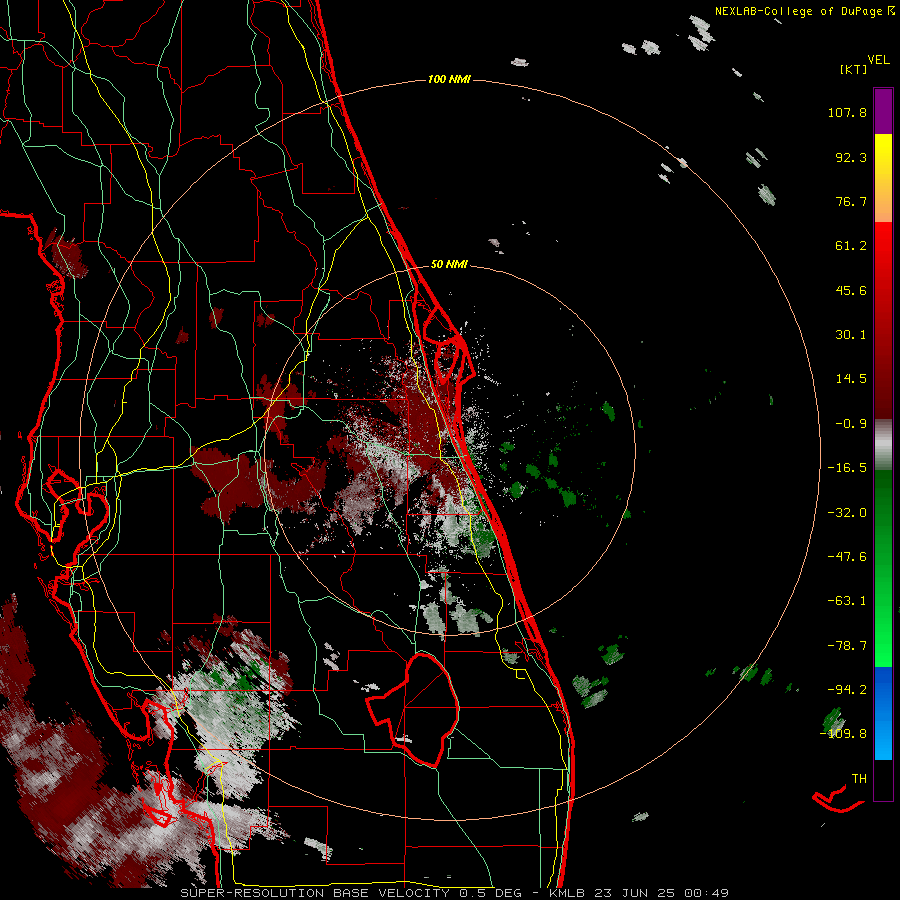Click the 61.2 velocity scale value
900x900 pixels.
click(851, 246)
